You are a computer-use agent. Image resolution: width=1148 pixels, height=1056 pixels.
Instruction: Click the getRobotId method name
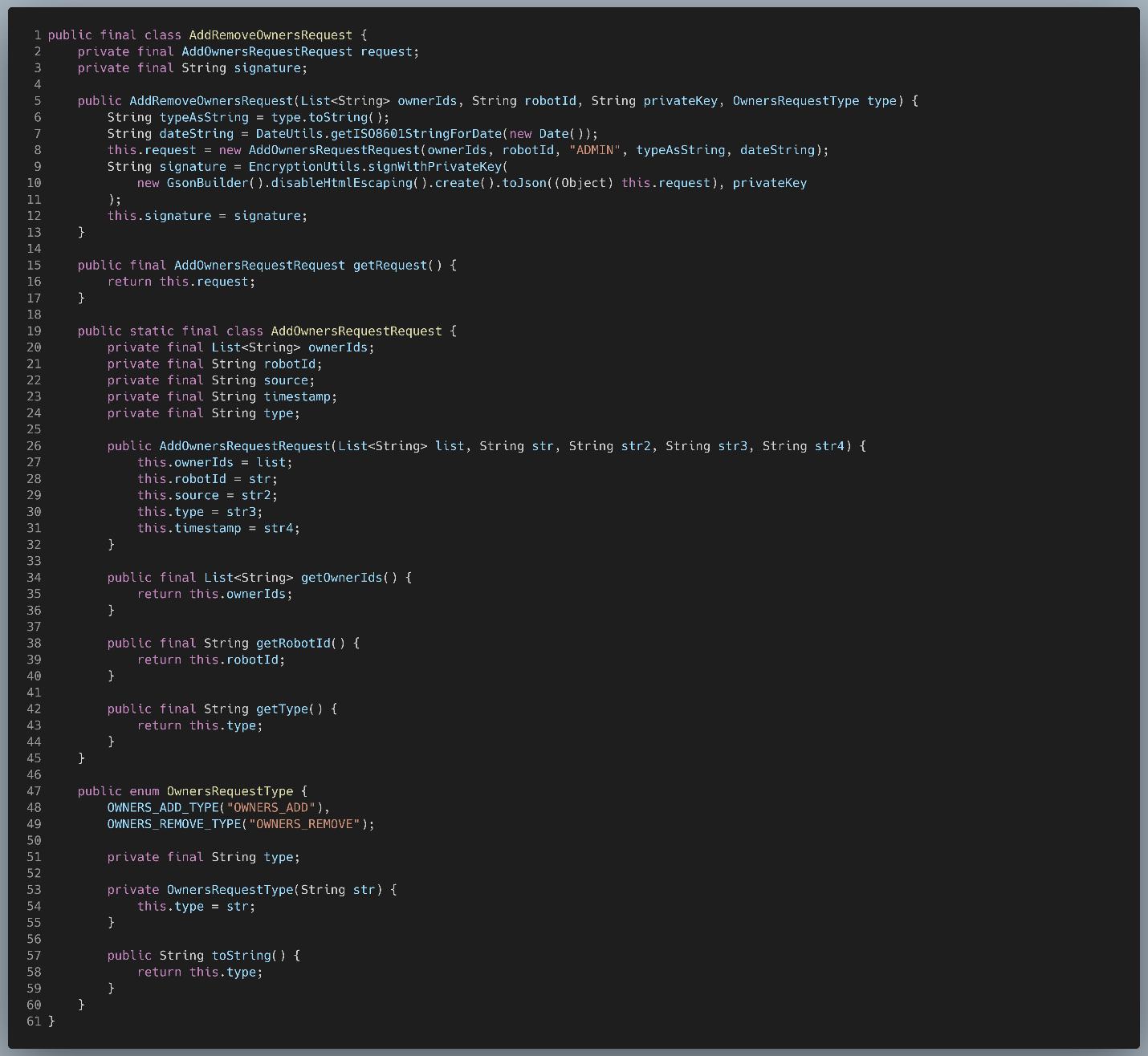[293, 644]
